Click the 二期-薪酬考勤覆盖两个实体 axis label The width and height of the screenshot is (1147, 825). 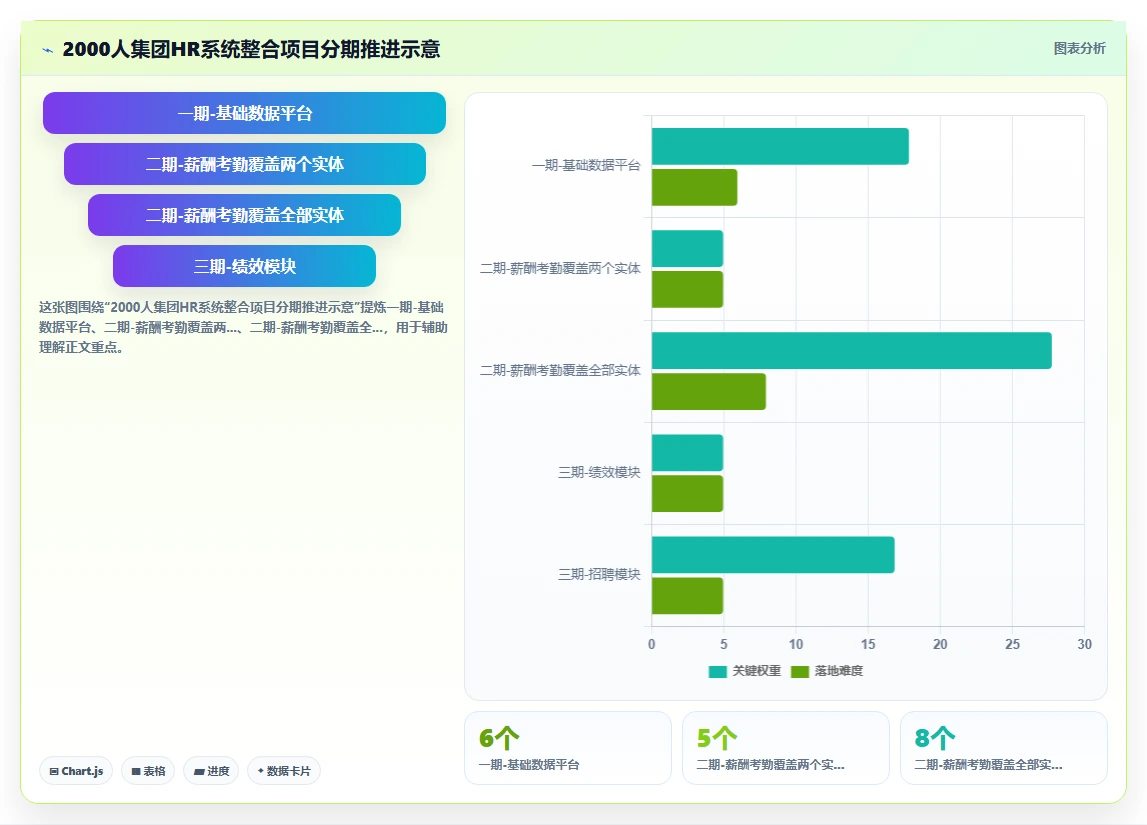pyautogui.click(x=560, y=268)
